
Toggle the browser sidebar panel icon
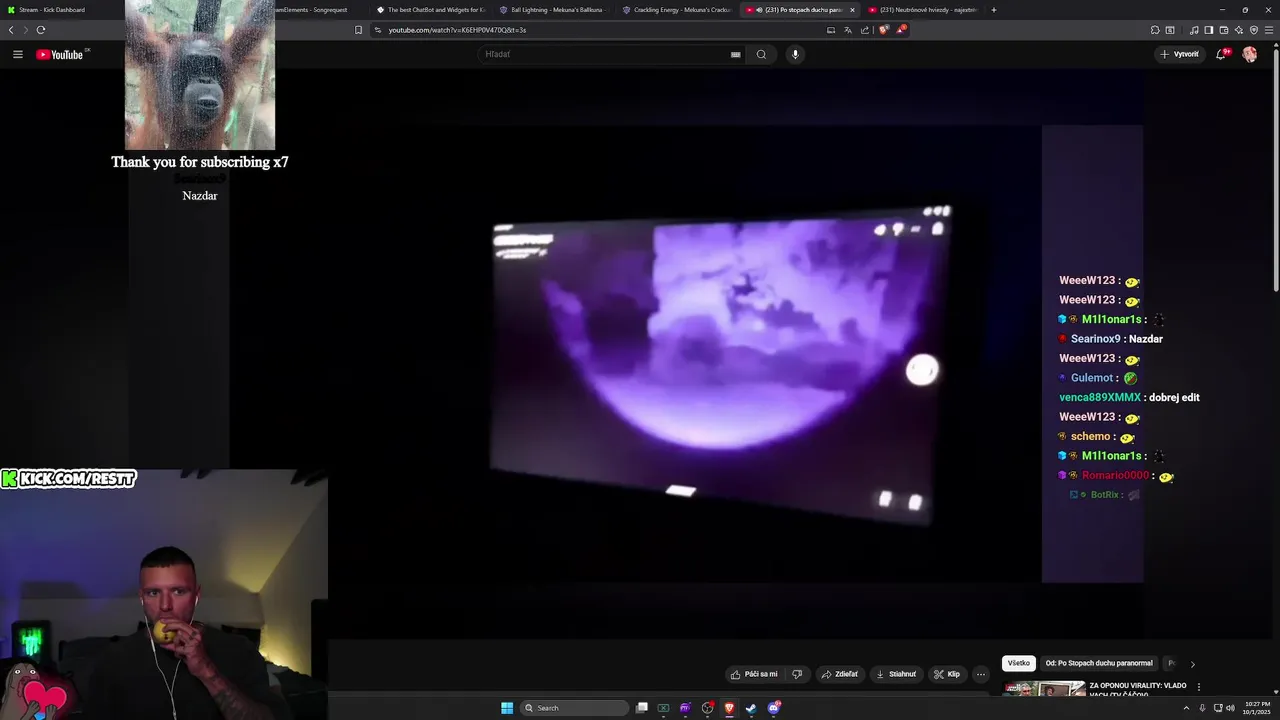coord(1208,30)
